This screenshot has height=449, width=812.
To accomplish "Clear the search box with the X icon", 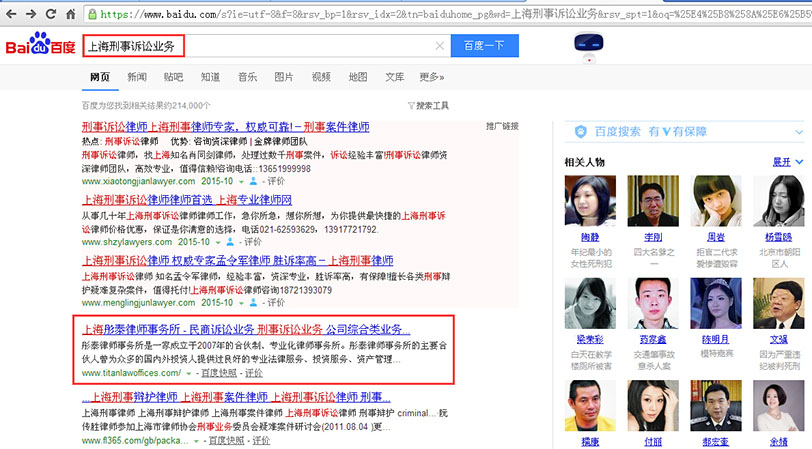I will pyautogui.click(x=440, y=46).
